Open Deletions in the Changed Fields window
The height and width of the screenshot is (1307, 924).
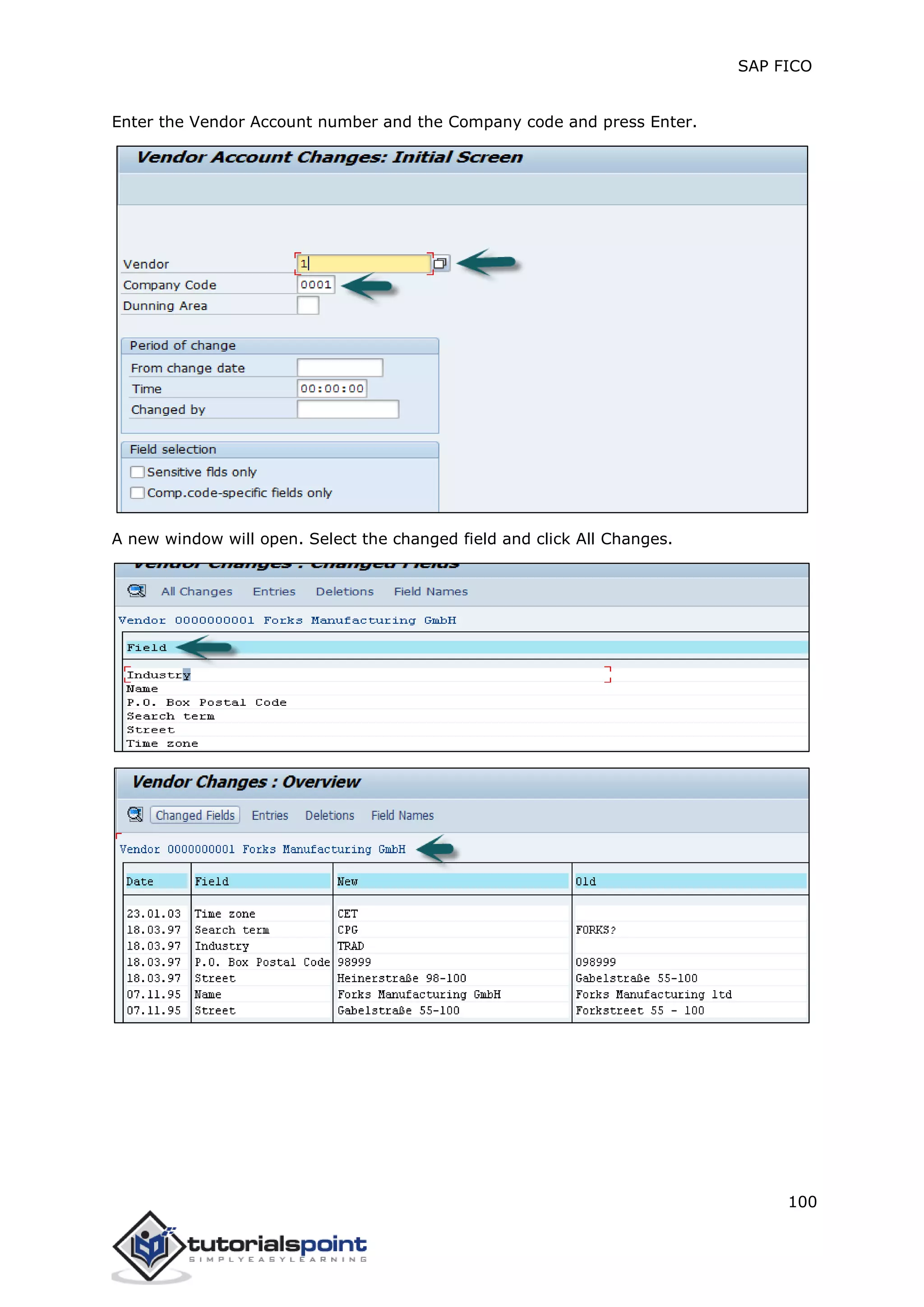[345, 592]
